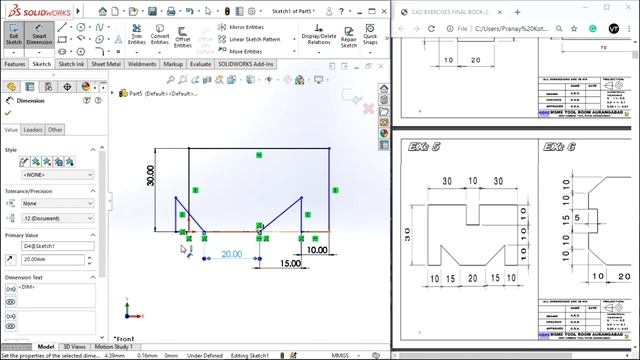Select the Sketch Fillet tool
This screenshot has height=360, width=640.
coord(99,51)
